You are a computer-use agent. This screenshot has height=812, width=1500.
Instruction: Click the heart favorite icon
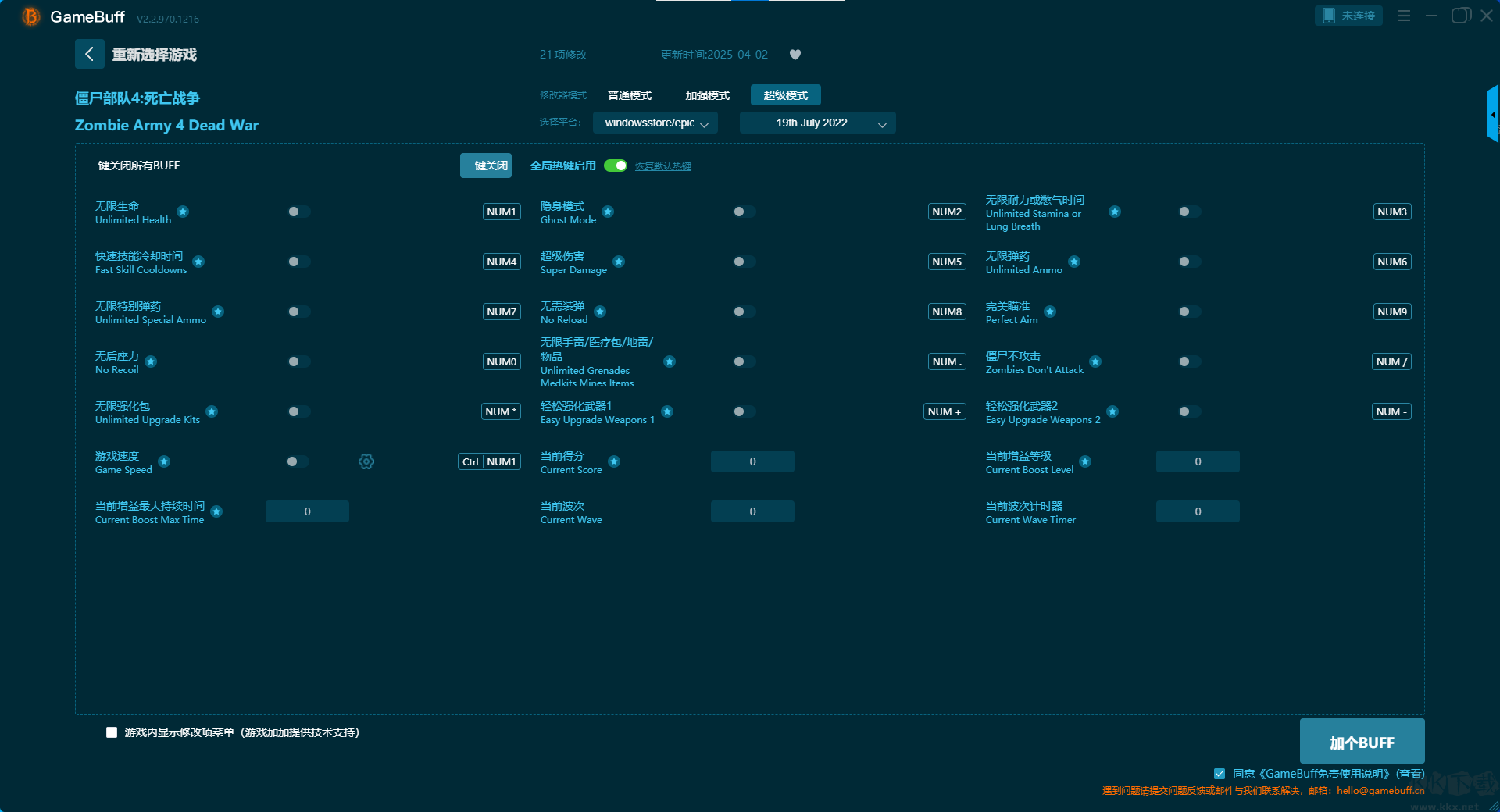(x=795, y=55)
